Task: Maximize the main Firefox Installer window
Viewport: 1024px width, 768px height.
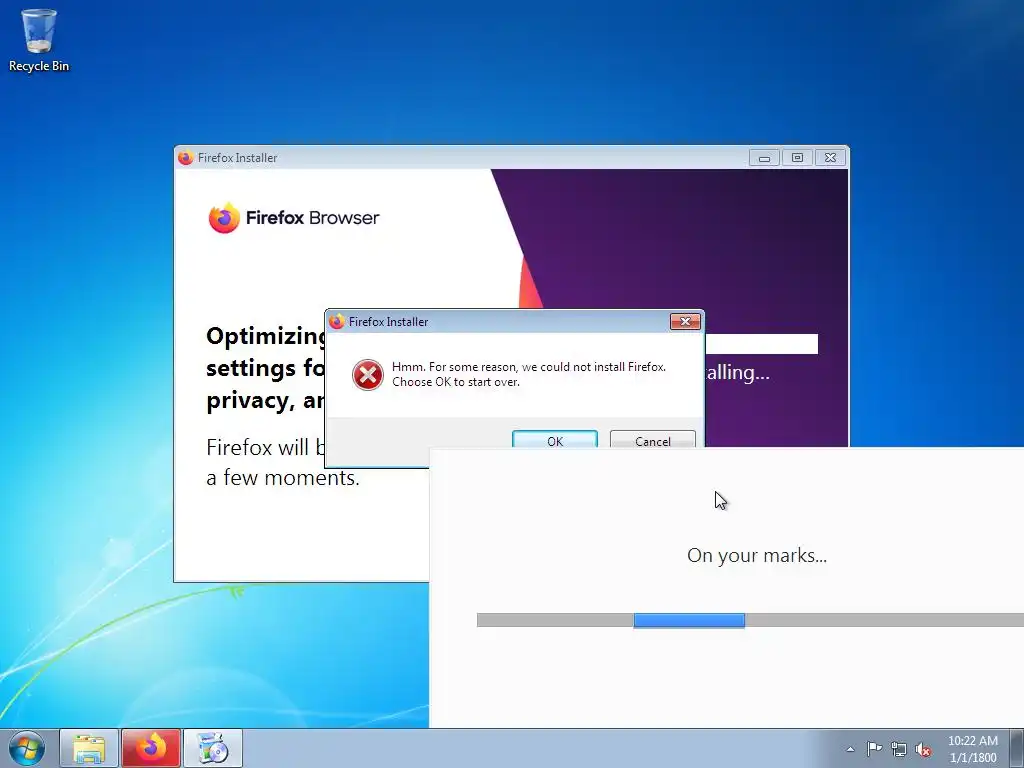Action: [x=797, y=157]
